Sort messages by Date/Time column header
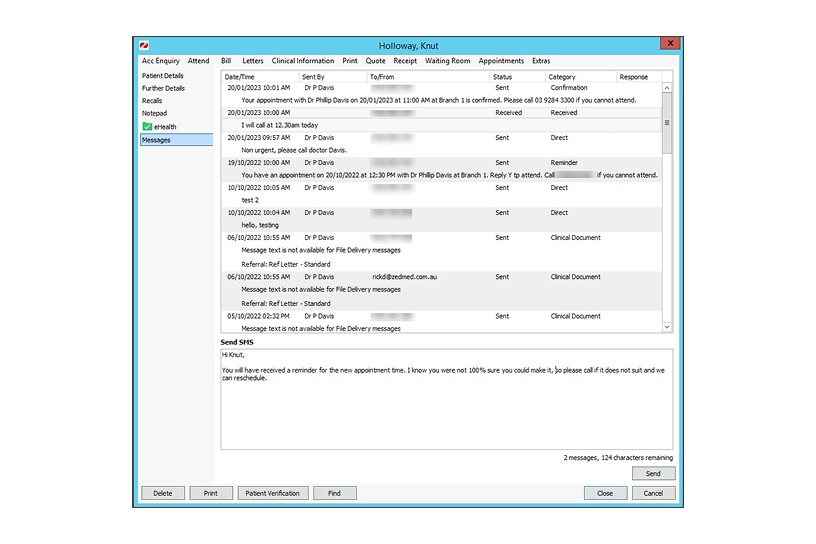The height and width of the screenshot is (544, 816). click(240, 77)
